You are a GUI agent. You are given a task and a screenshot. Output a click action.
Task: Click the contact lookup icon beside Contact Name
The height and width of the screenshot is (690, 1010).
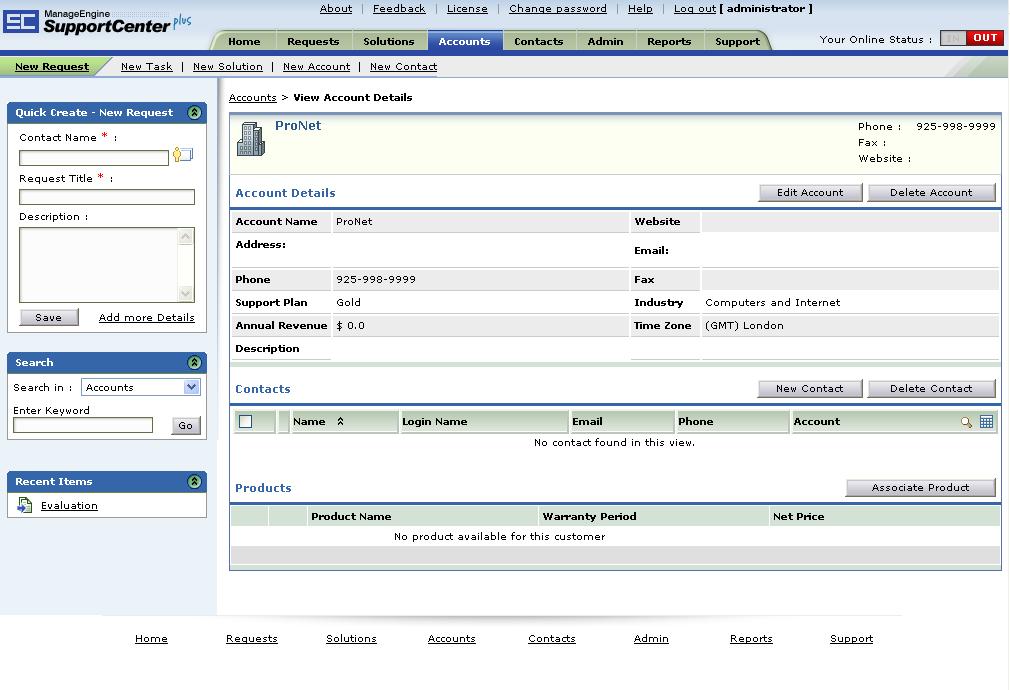[x=182, y=155]
